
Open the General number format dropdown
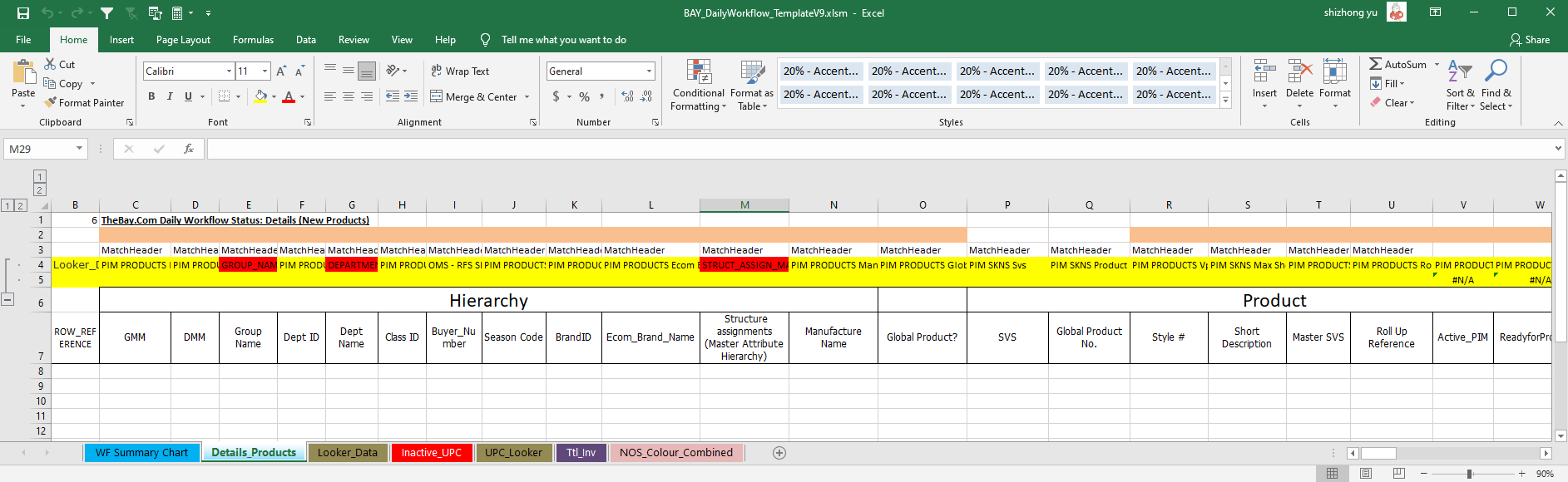pyautogui.click(x=650, y=71)
